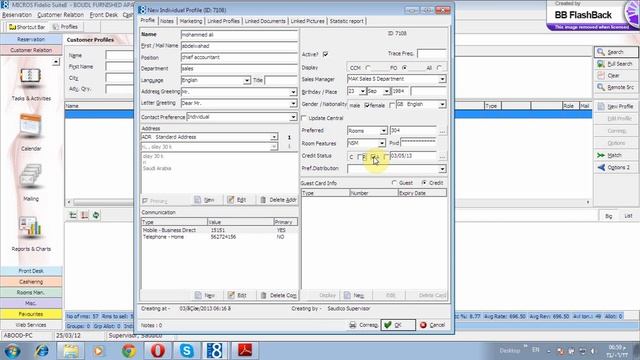Click Delete Com button
Viewport: 640px width, 360px height.
click(x=278, y=295)
